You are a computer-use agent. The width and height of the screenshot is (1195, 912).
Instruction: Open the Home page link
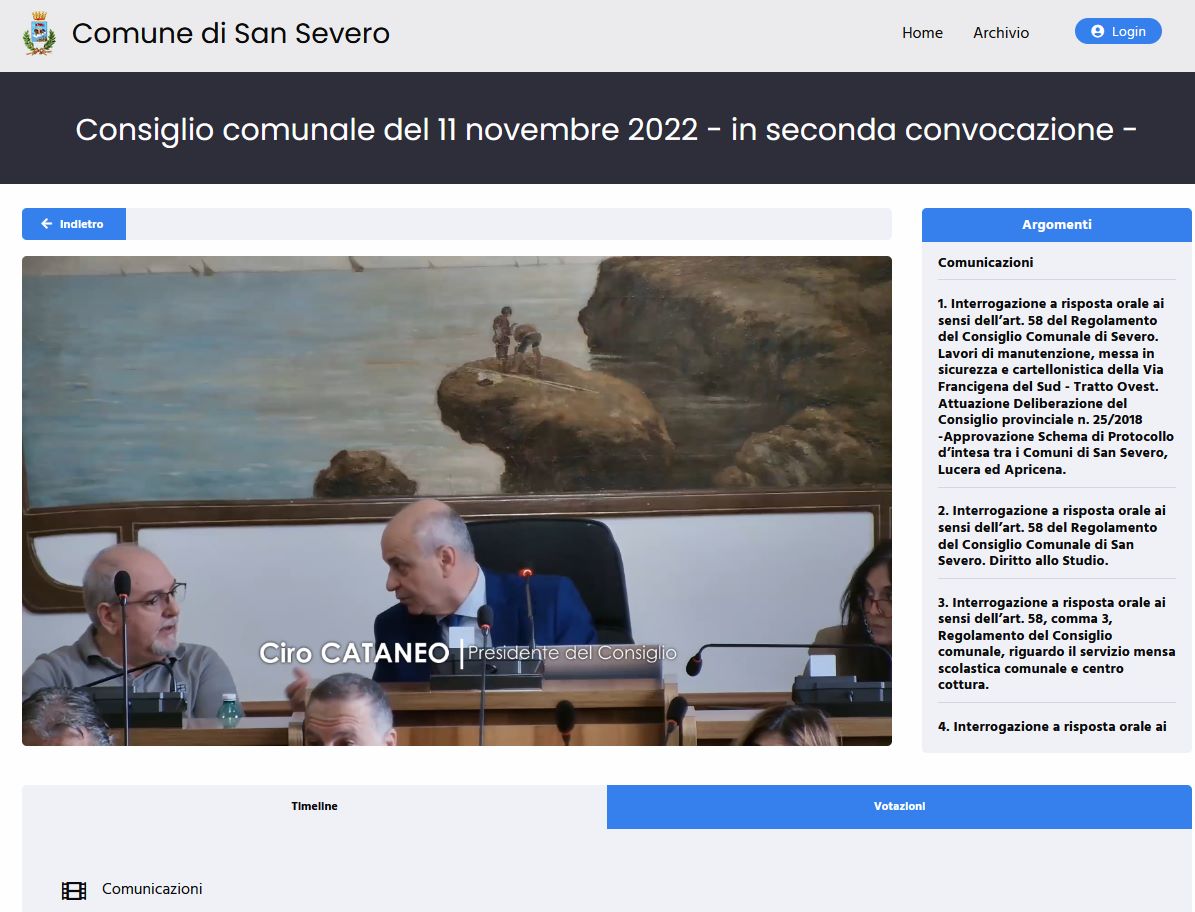[922, 33]
